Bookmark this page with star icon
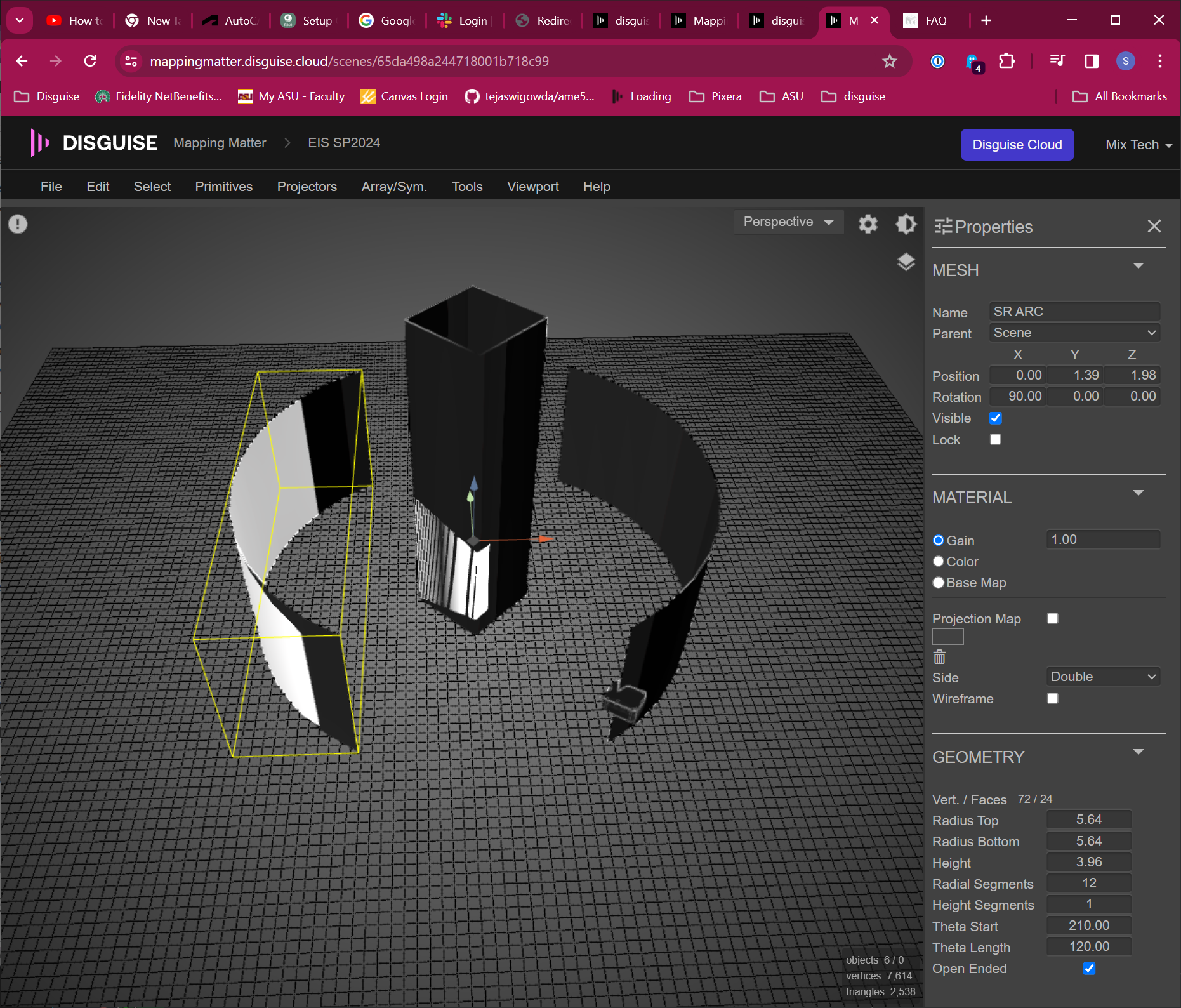This screenshot has height=1008, width=1181. click(889, 61)
